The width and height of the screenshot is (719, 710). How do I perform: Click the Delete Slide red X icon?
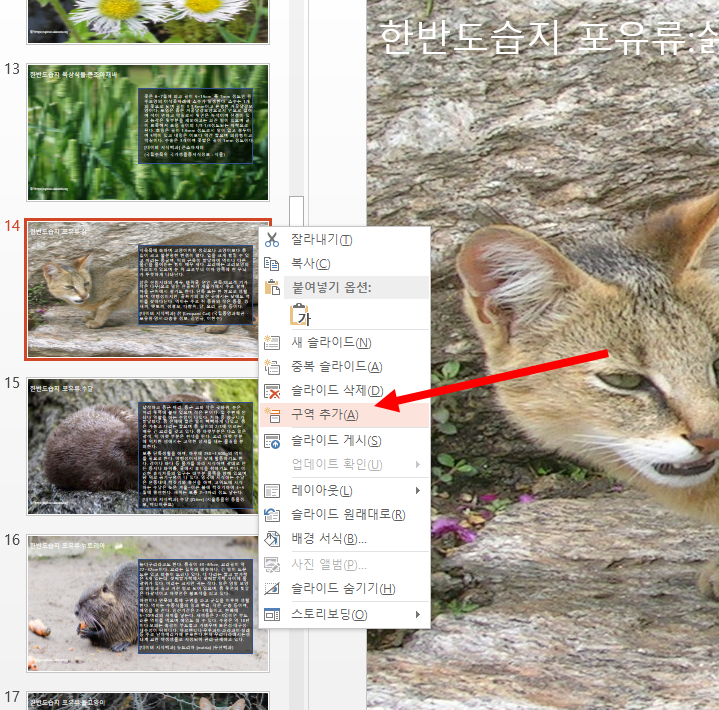pyautogui.click(x=272, y=391)
